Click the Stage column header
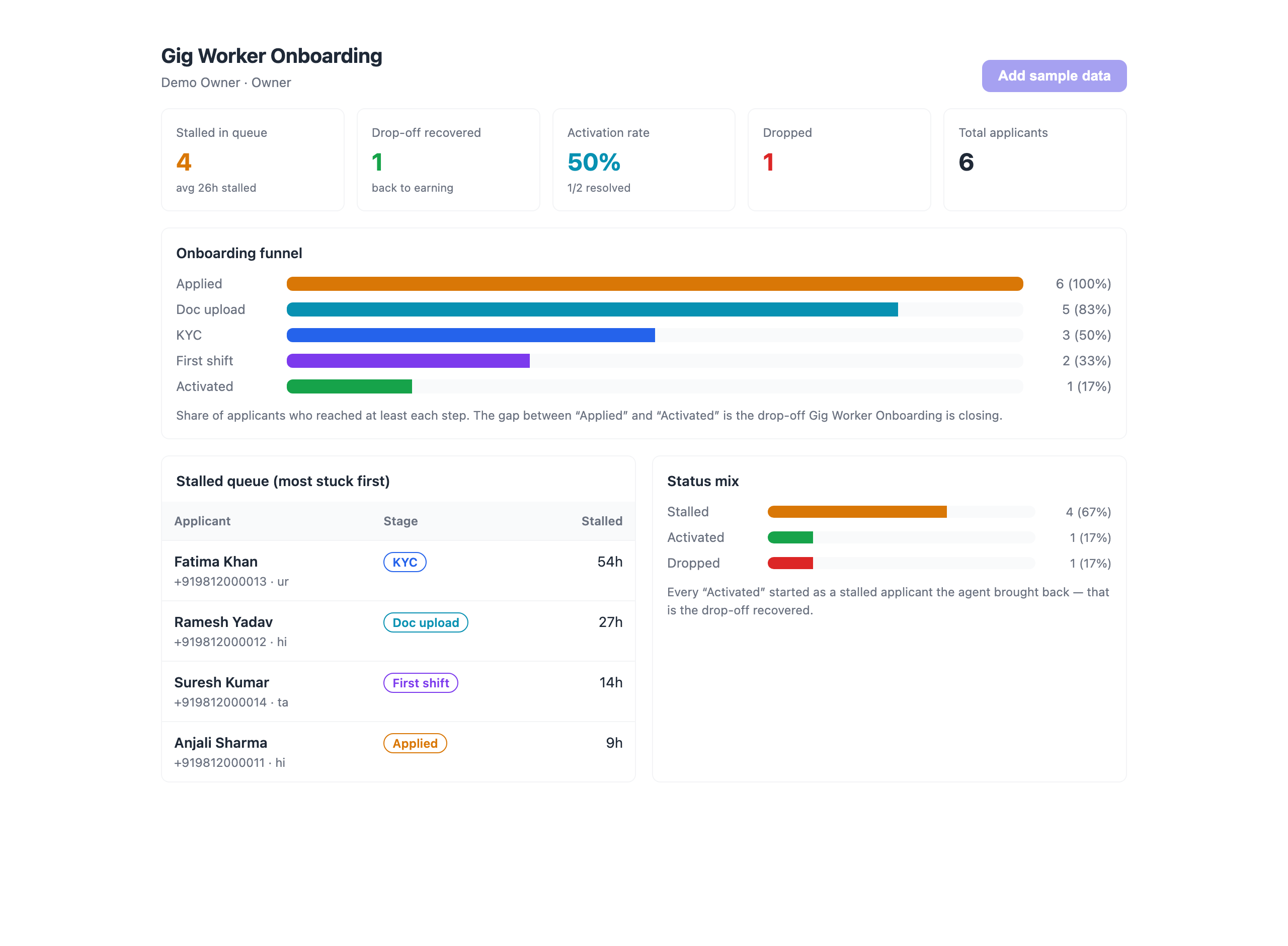1288x946 pixels. click(400, 521)
